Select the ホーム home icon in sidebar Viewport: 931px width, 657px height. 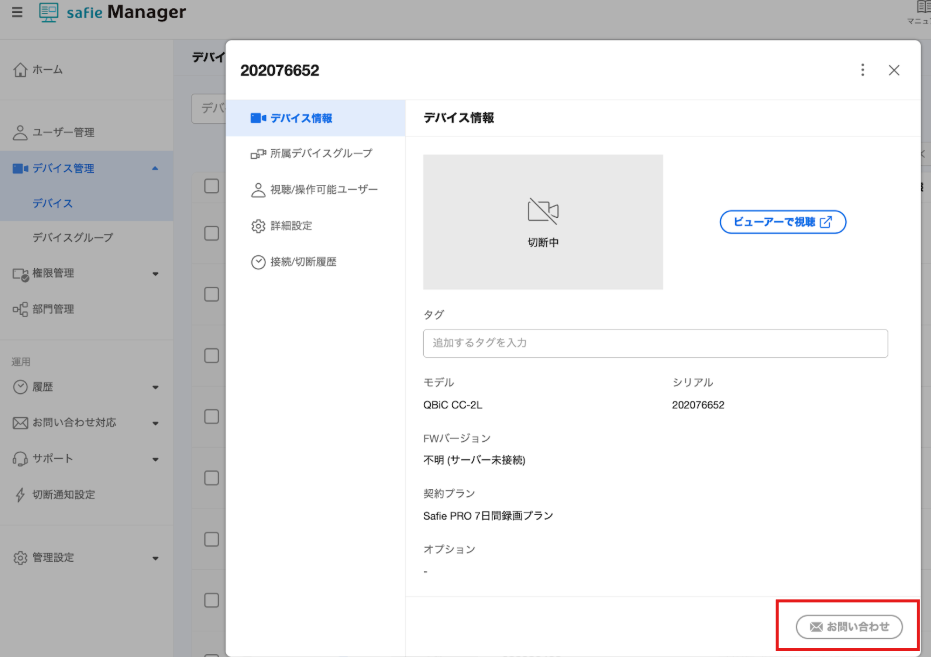[x=22, y=69]
